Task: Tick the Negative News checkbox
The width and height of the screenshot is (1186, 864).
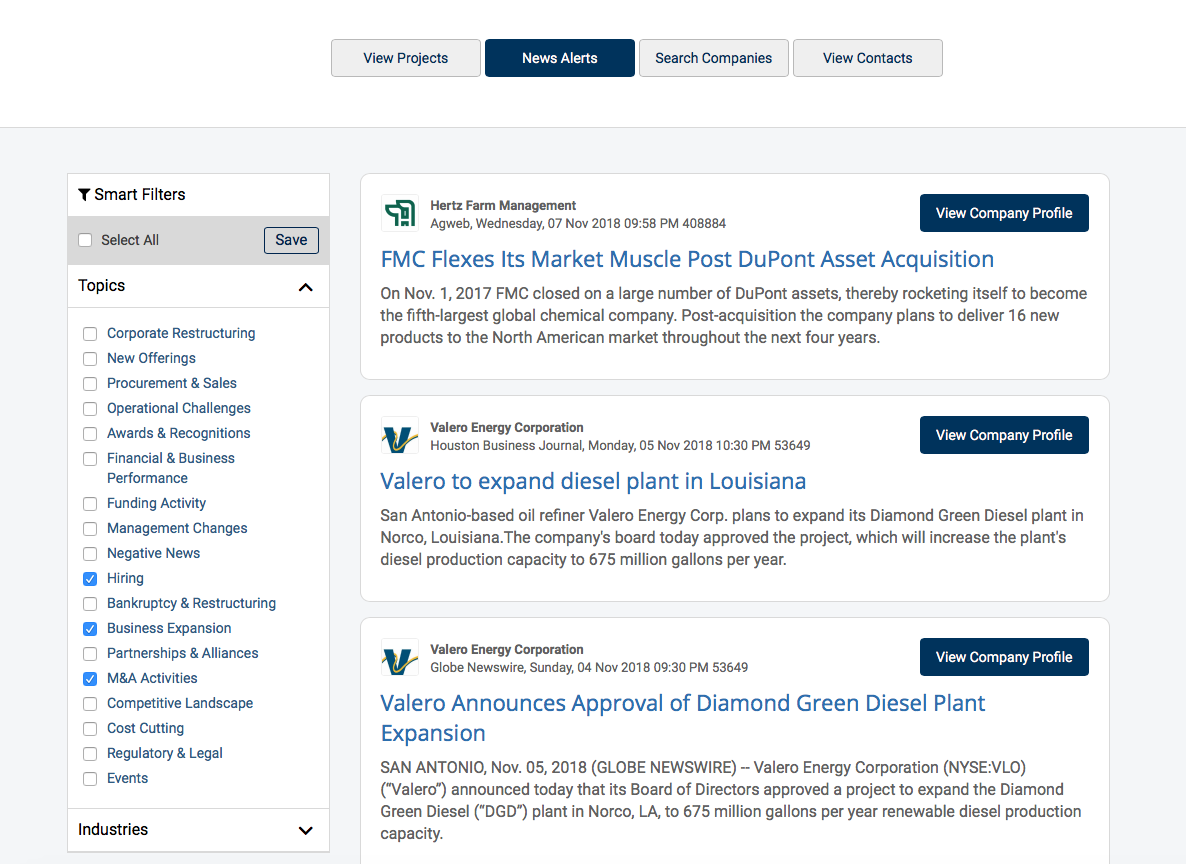Action: 90,554
